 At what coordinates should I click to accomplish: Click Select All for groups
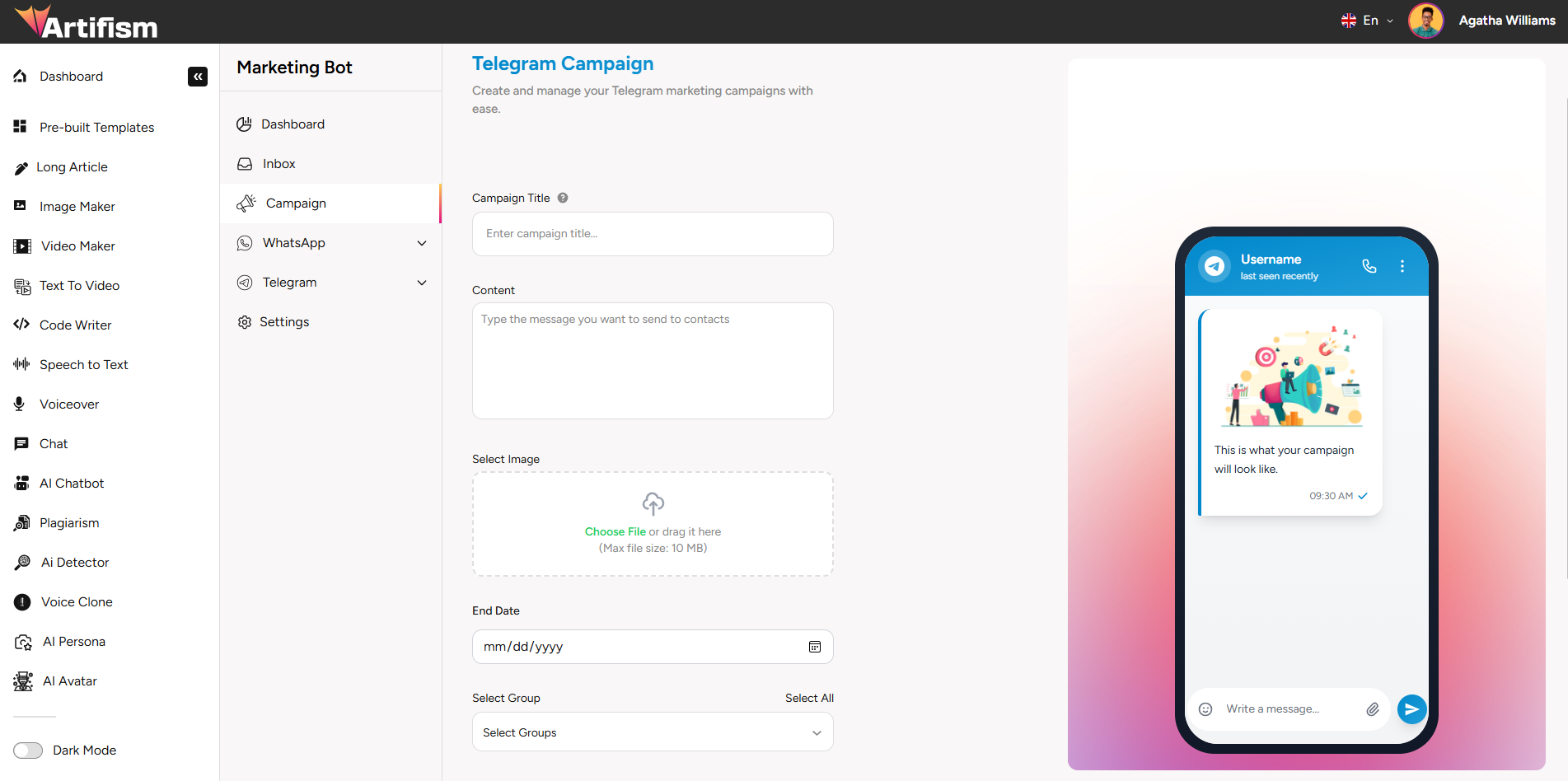[809, 698]
